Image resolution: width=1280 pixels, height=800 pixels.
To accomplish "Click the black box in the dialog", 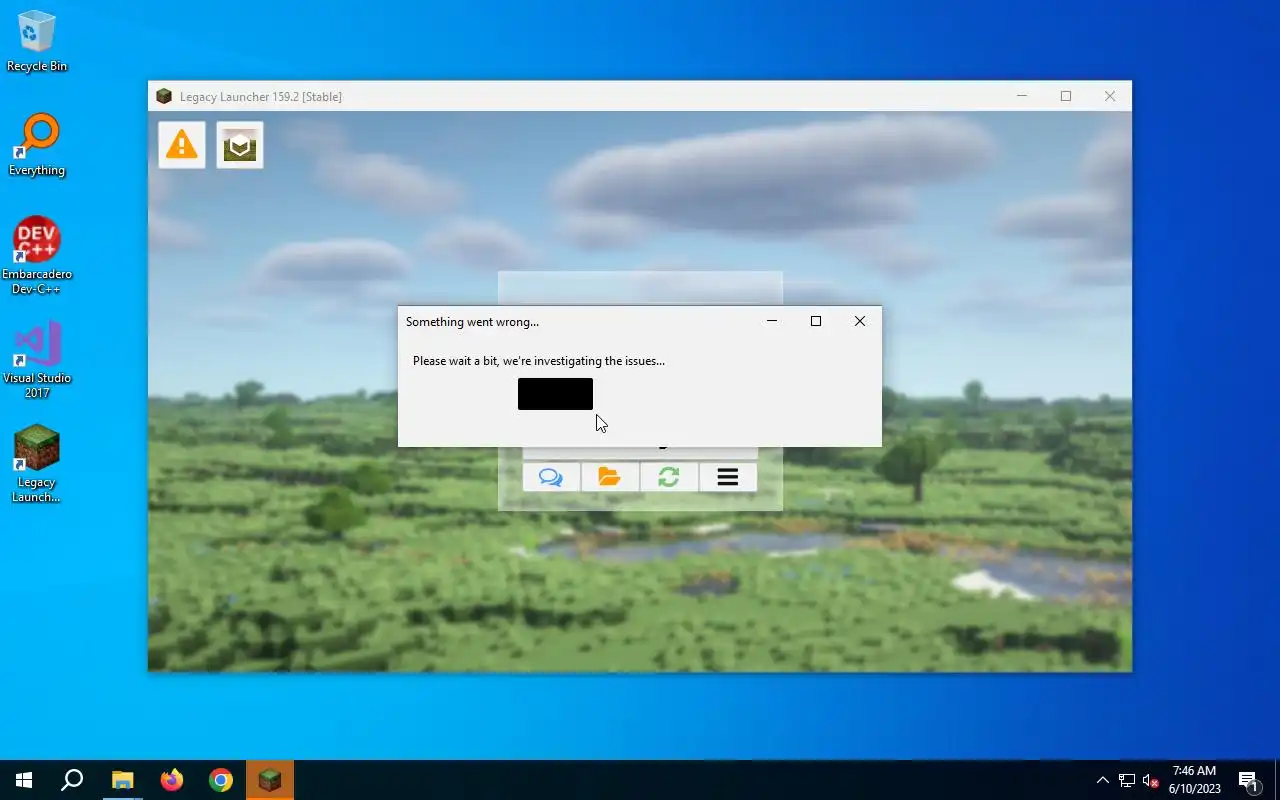I will pyautogui.click(x=555, y=394).
